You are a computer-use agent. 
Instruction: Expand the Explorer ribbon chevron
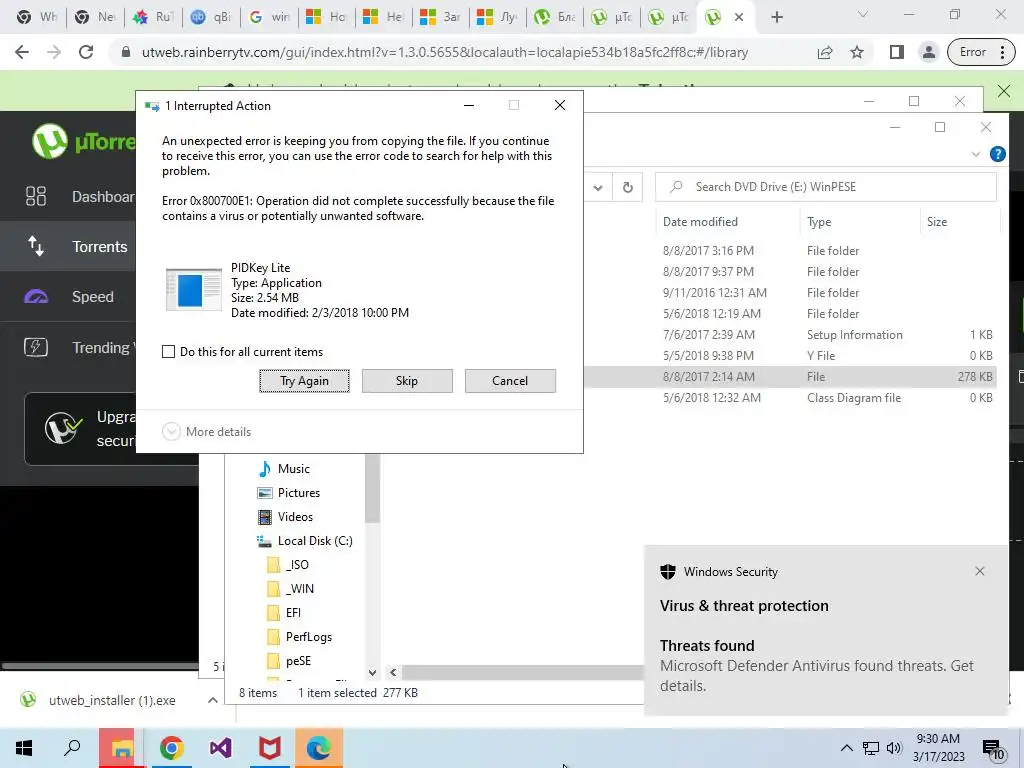coord(976,154)
